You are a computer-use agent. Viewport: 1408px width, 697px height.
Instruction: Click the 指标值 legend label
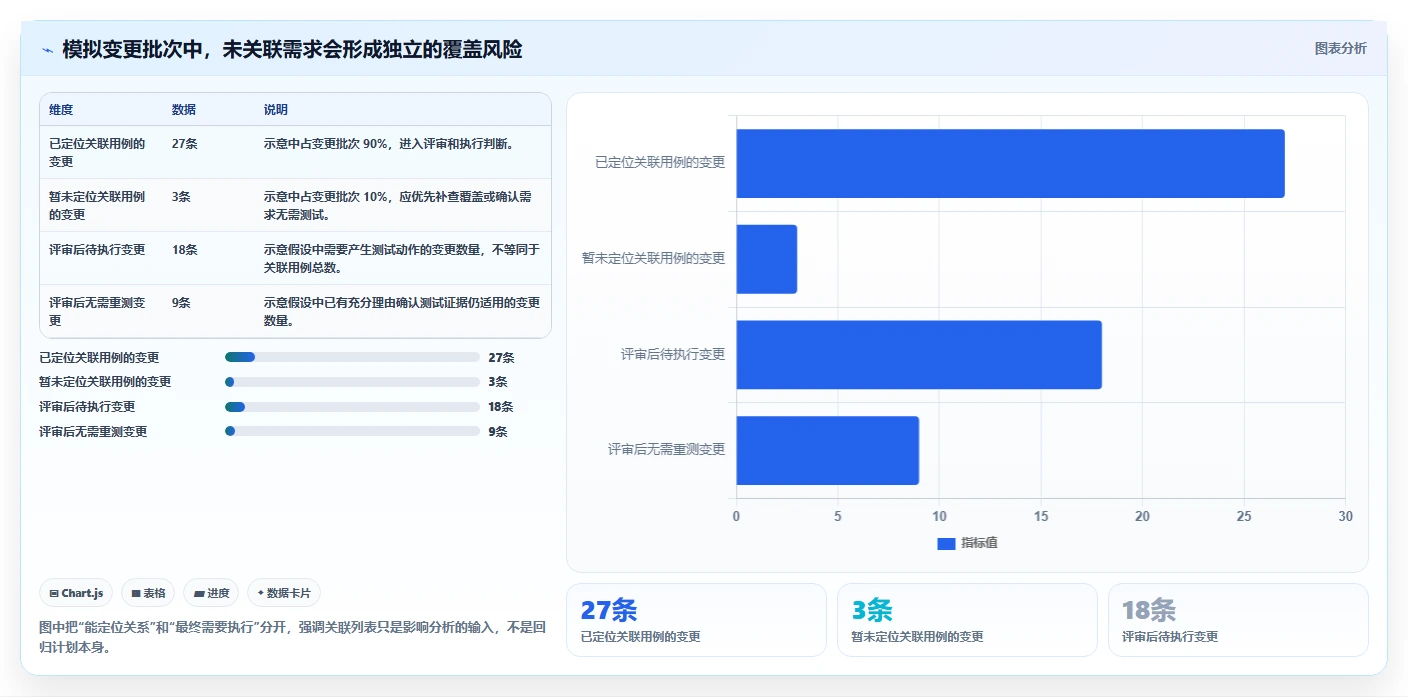pos(979,543)
